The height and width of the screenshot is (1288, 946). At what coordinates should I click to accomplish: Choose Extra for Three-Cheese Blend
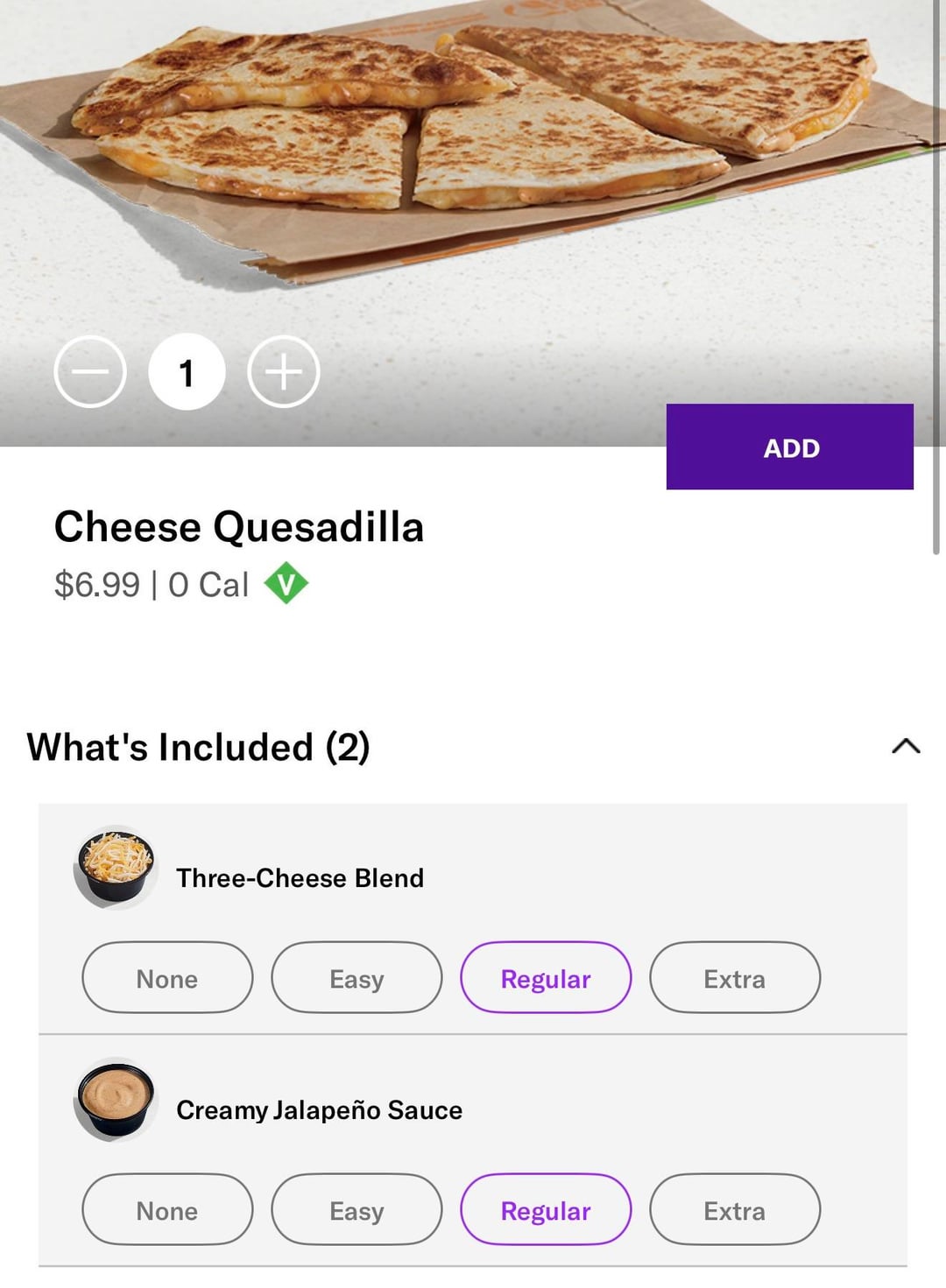[x=735, y=978]
